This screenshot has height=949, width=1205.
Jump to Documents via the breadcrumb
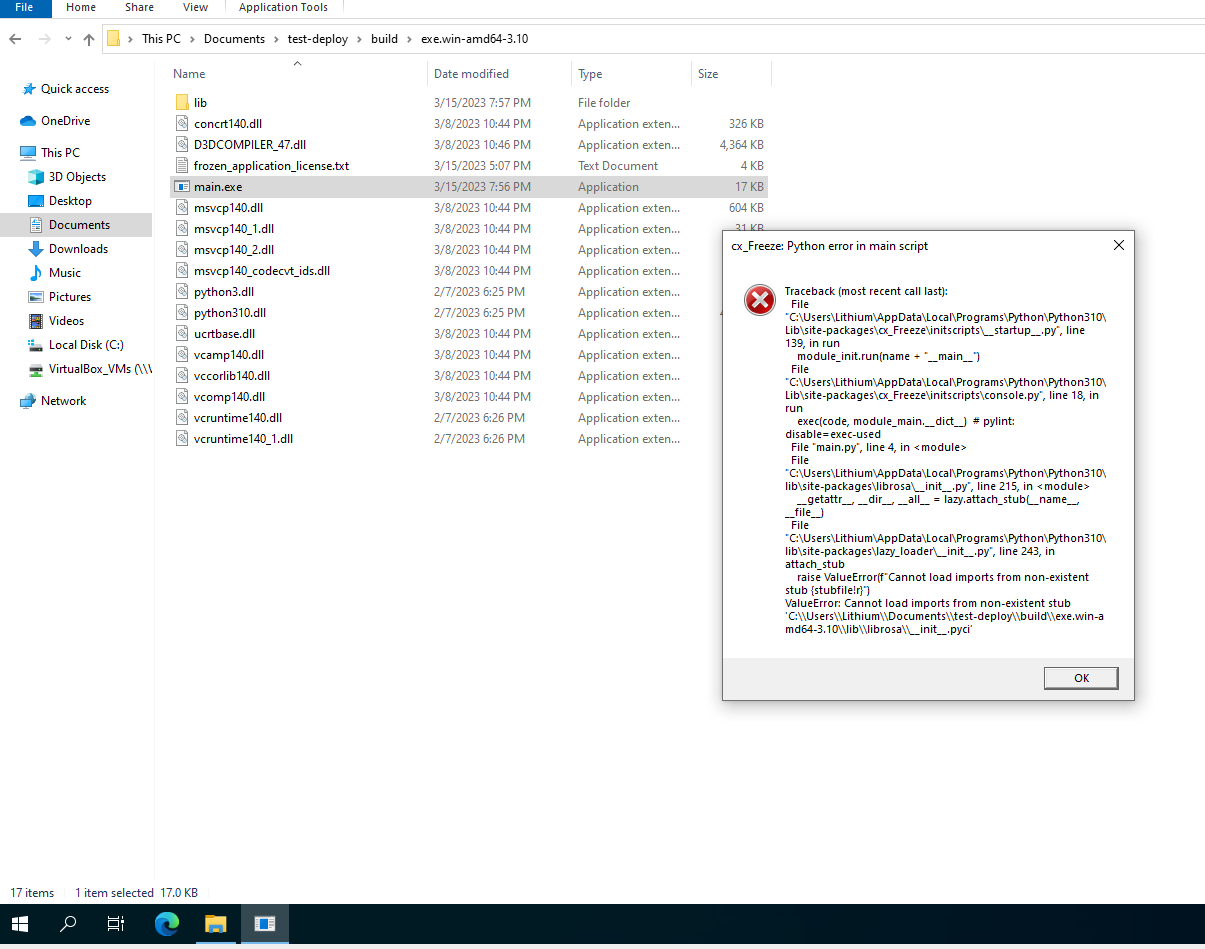(234, 38)
